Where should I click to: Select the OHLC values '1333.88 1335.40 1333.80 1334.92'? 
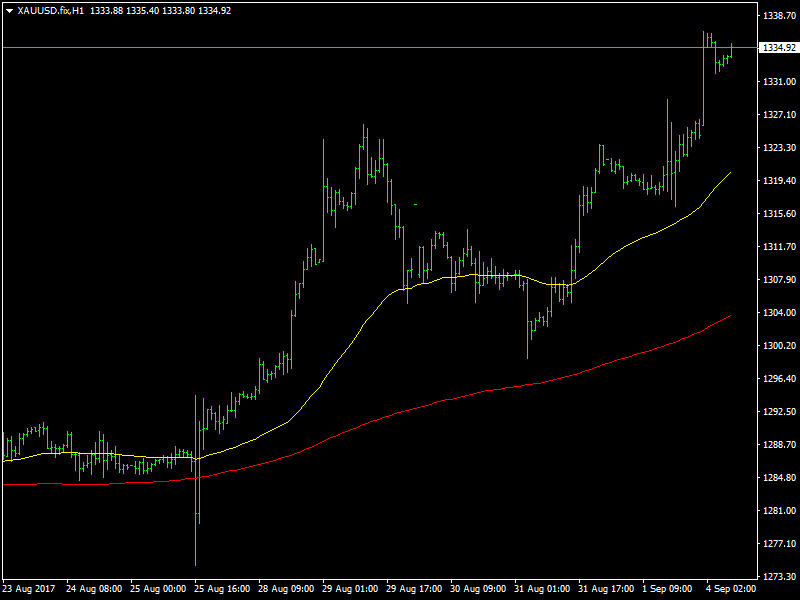161,11
